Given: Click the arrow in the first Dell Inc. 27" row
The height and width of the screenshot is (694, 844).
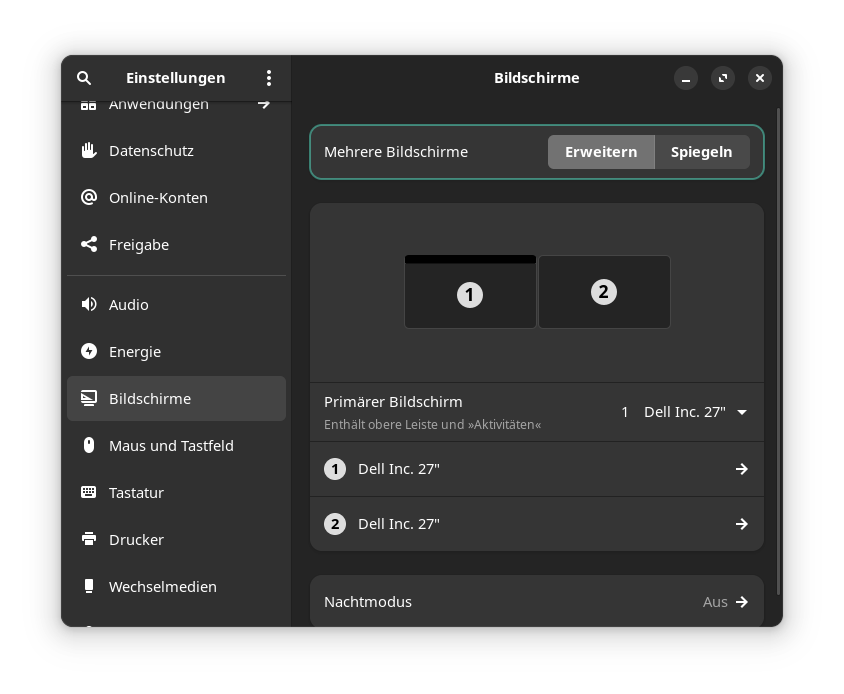Looking at the screenshot, I should click(x=742, y=469).
